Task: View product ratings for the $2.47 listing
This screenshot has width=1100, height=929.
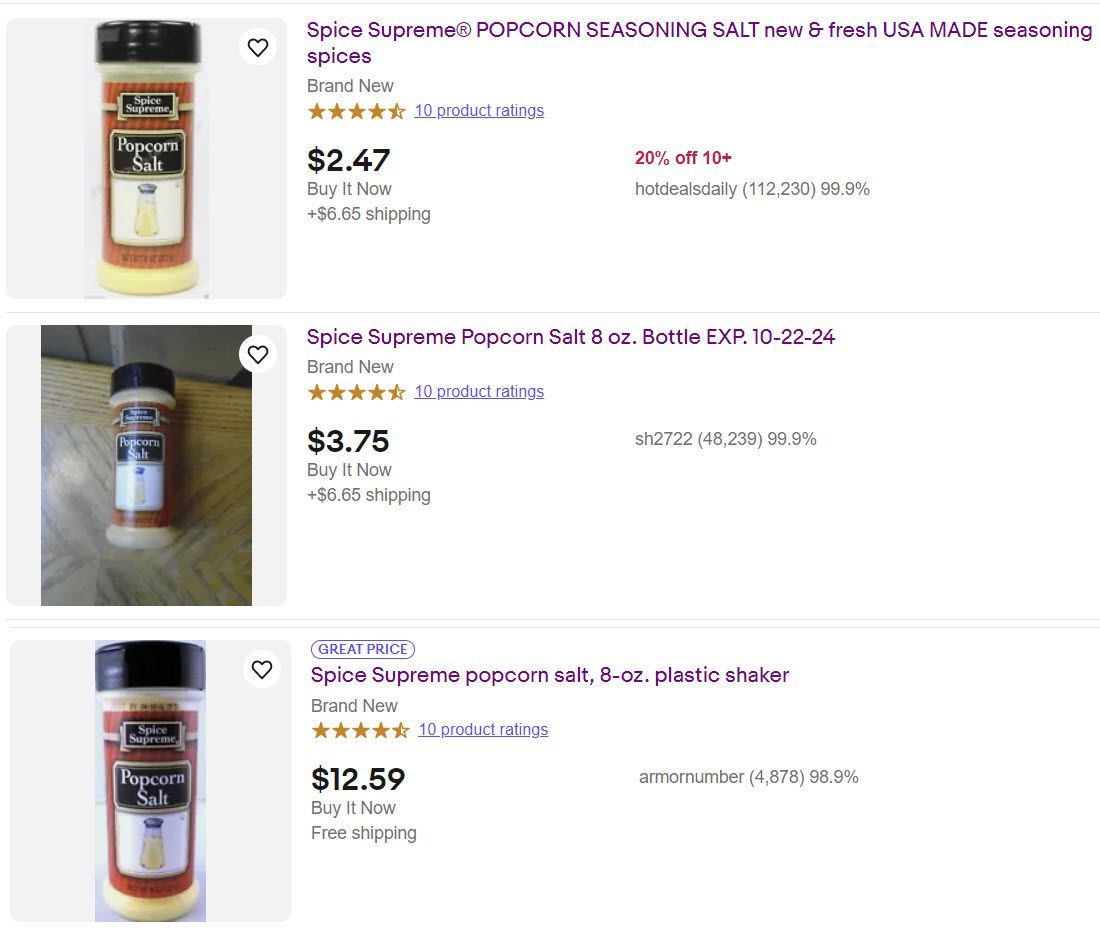Action: point(479,111)
